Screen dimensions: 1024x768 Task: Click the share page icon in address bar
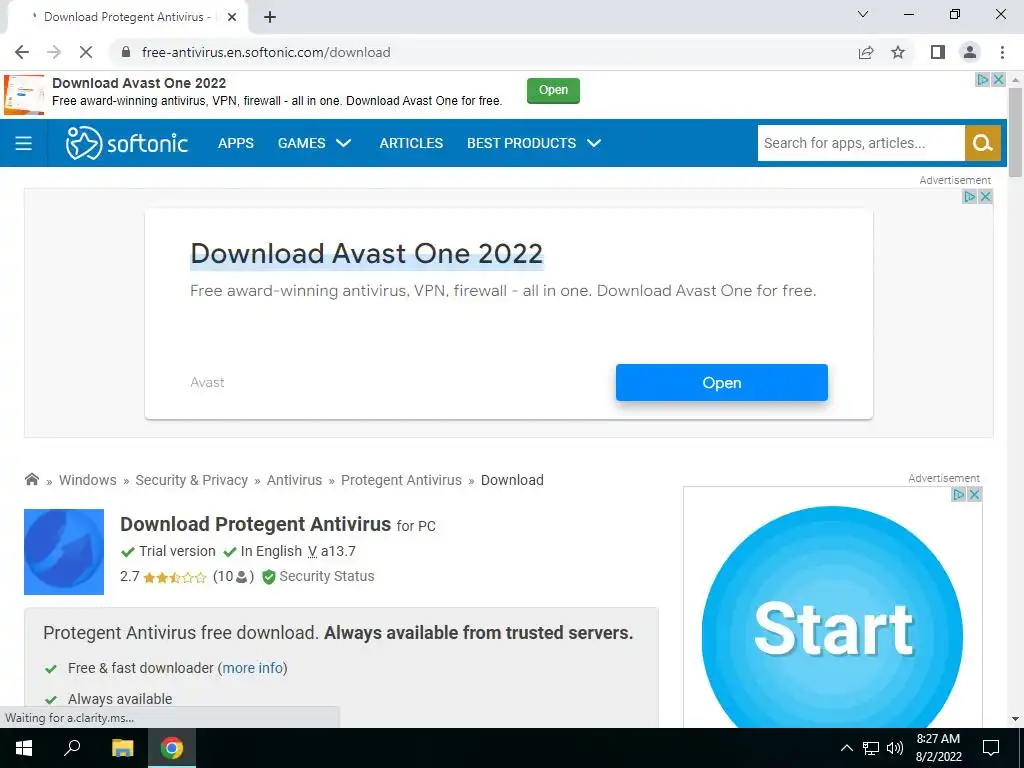pos(866,52)
